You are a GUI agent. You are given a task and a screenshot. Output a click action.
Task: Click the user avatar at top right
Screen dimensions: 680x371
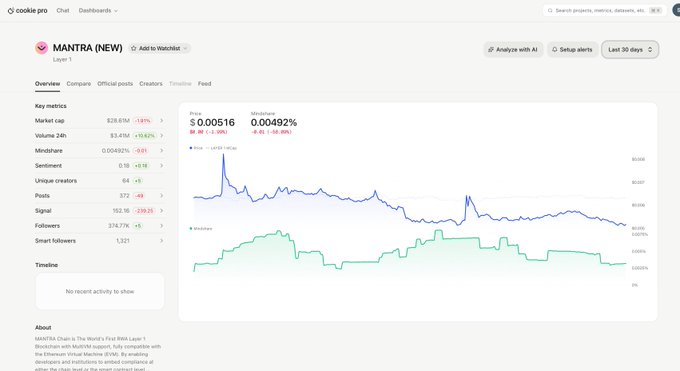[677, 10]
